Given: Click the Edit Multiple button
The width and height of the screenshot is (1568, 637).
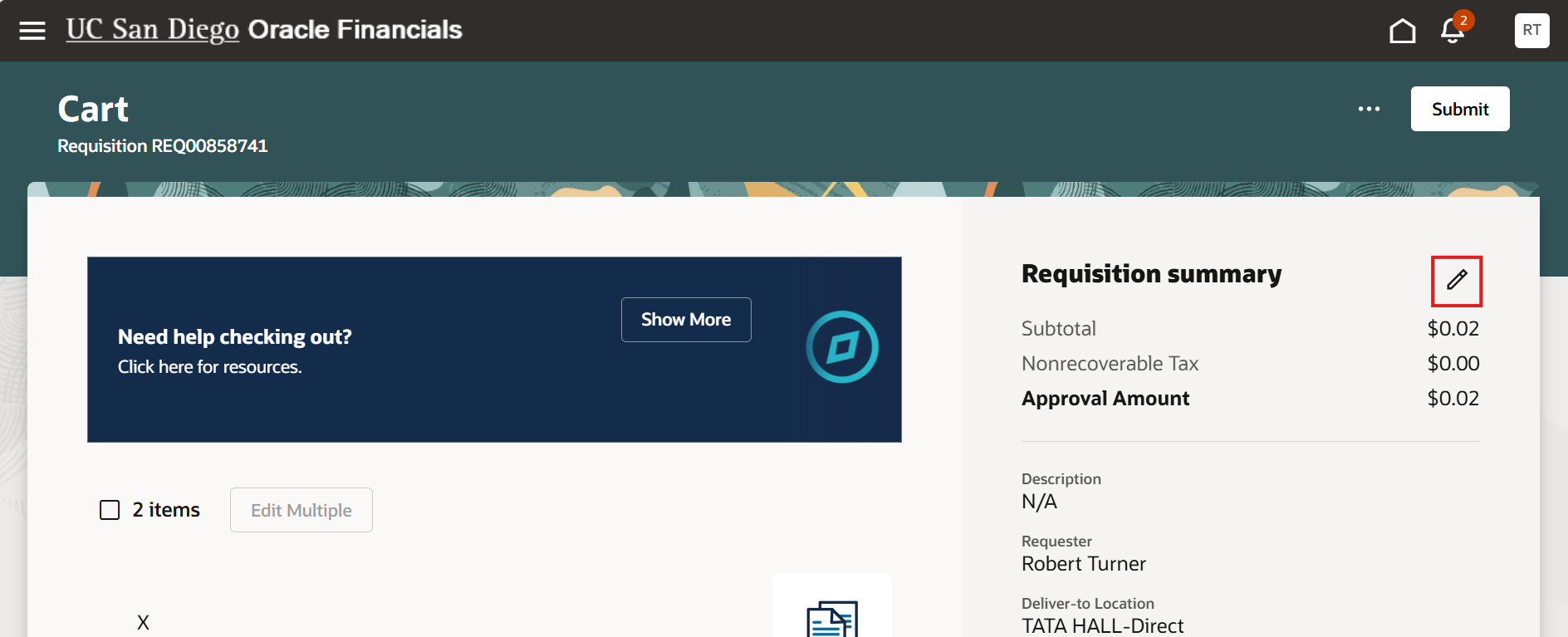Looking at the screenshot, I should [x=301, y=510].
